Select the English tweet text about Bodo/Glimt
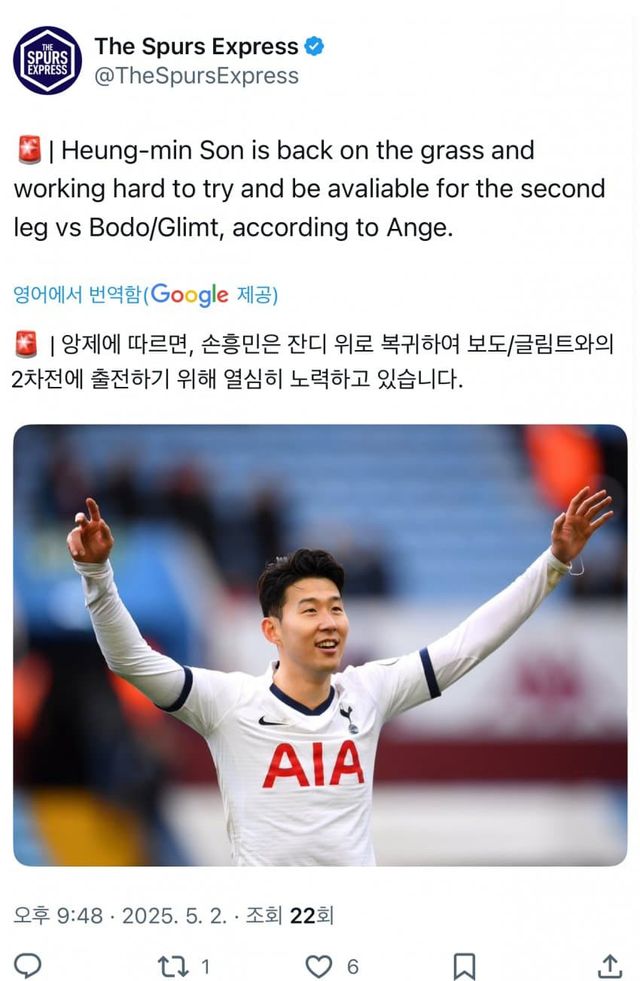 (310, 189)
